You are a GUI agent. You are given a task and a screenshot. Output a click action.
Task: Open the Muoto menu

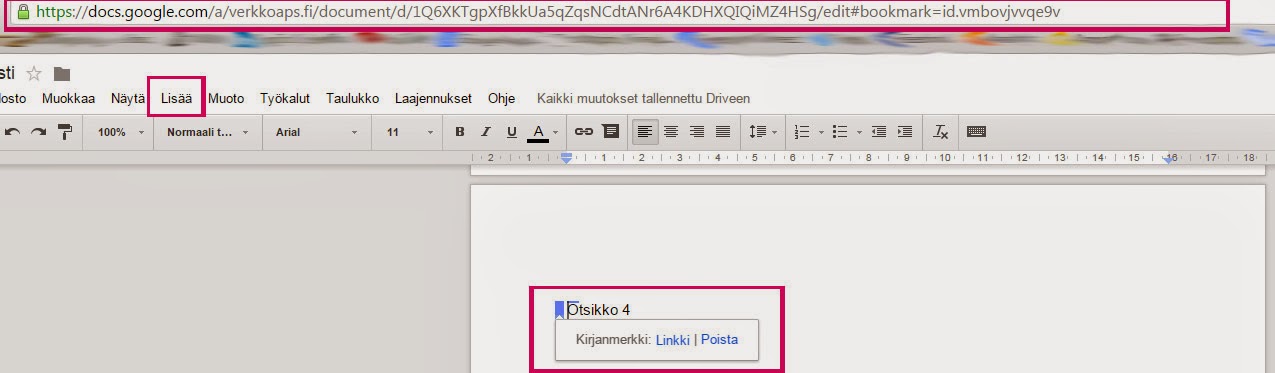coord(226,98)
